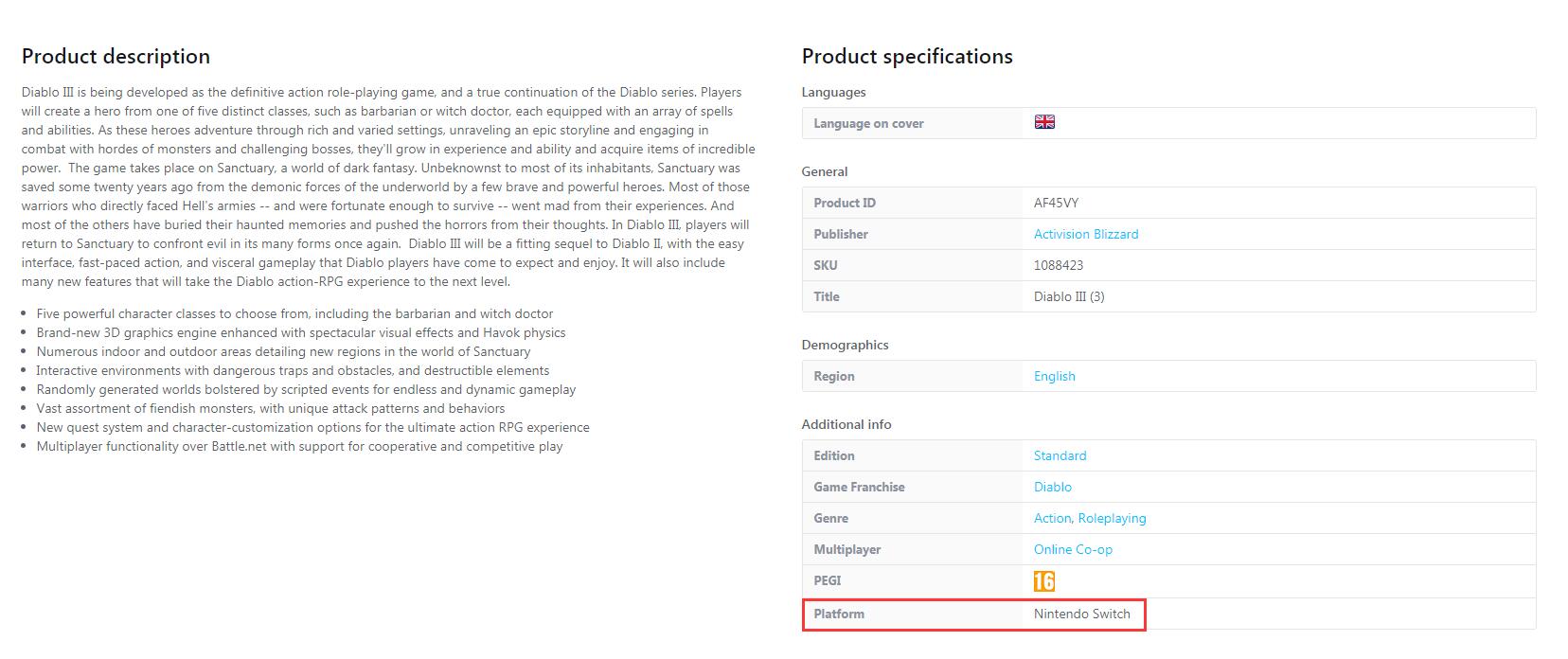Viewport: 1568px width, 659px height.
Task: Click the Product ID value AF45VY
Action: [x=1056, y=203]
